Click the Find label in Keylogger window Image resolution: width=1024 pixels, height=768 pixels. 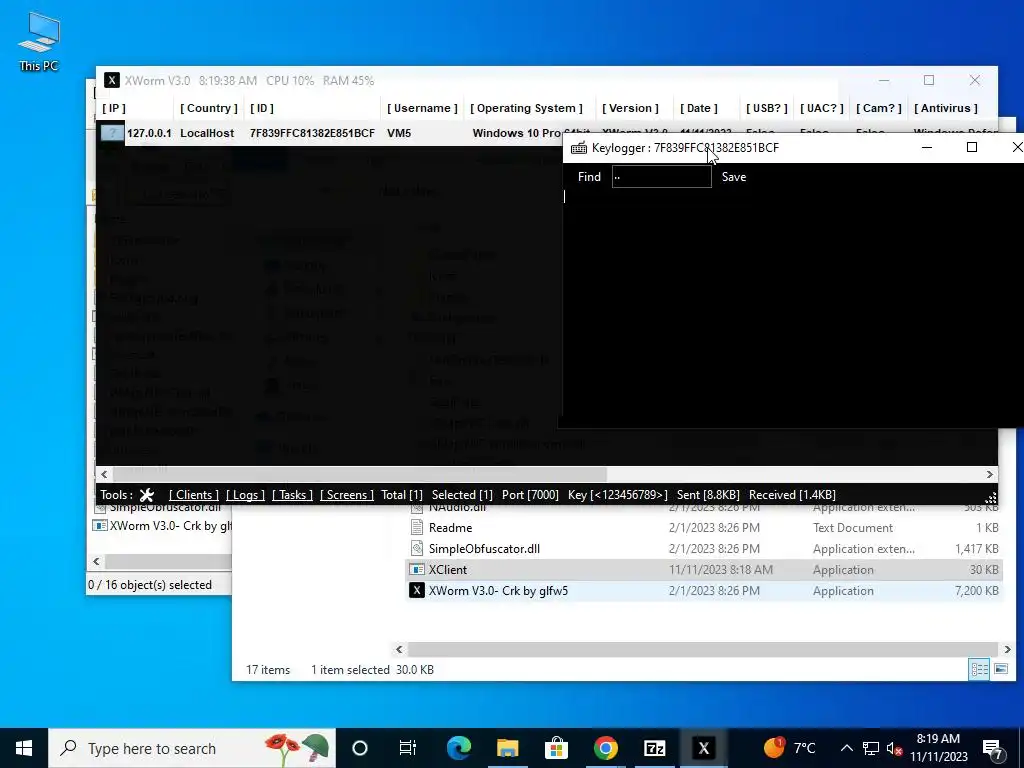589,177
